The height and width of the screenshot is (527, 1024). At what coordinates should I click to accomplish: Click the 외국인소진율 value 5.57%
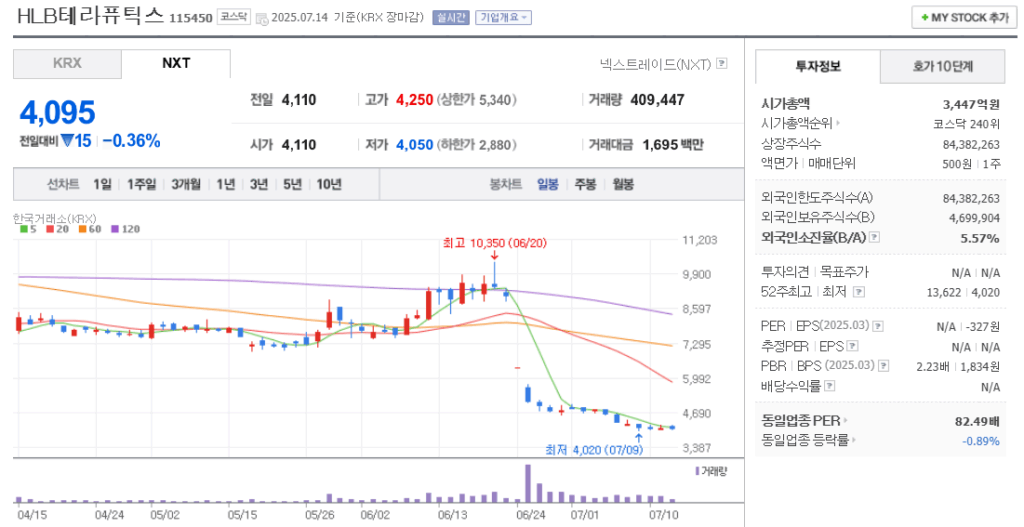980,238
